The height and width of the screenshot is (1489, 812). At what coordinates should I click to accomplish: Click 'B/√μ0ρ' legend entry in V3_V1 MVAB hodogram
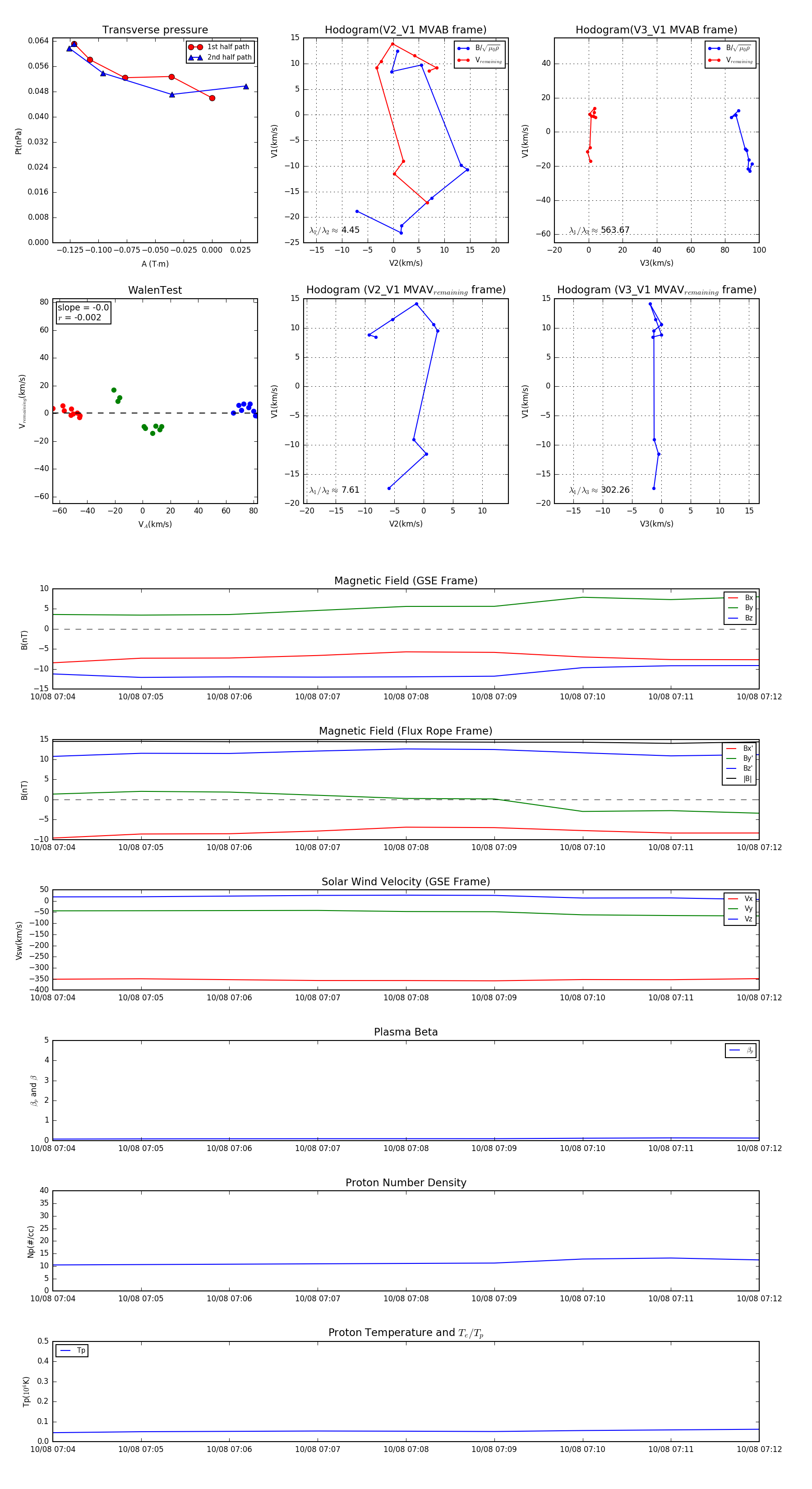(730, 49)
